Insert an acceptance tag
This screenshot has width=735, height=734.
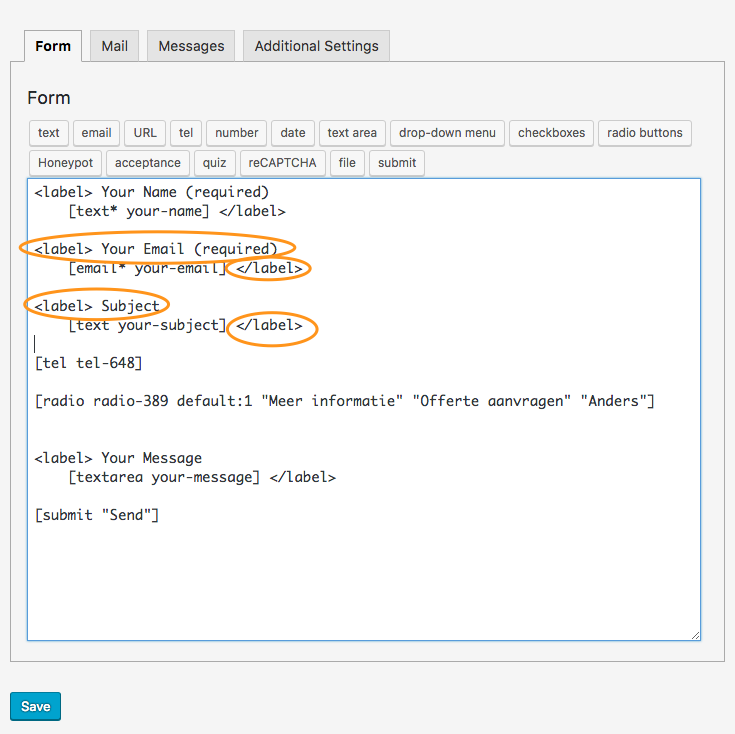(148, 163)
